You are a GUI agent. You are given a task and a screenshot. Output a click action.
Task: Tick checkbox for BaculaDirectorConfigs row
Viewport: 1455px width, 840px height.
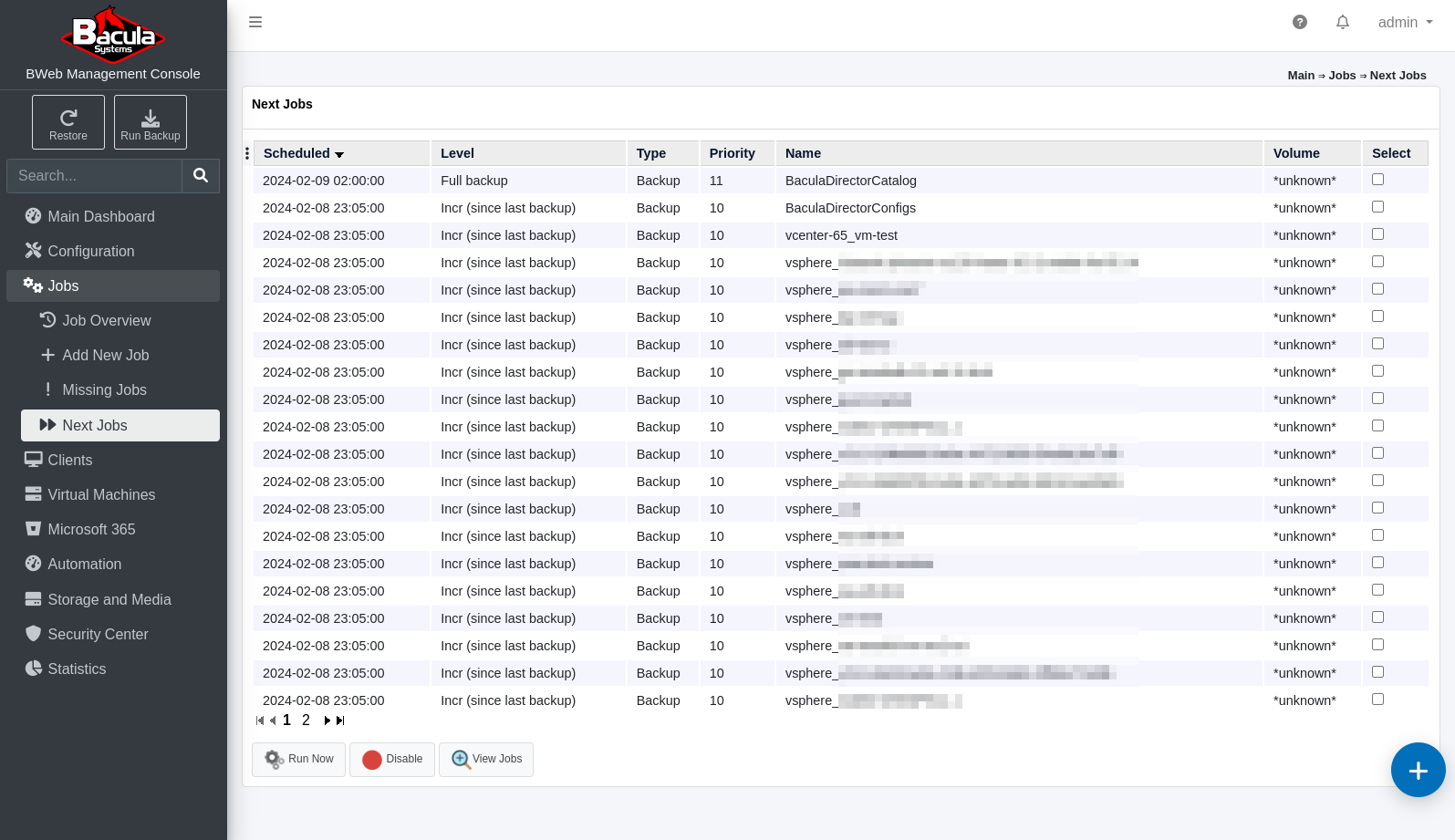(x=1377, y=207)
